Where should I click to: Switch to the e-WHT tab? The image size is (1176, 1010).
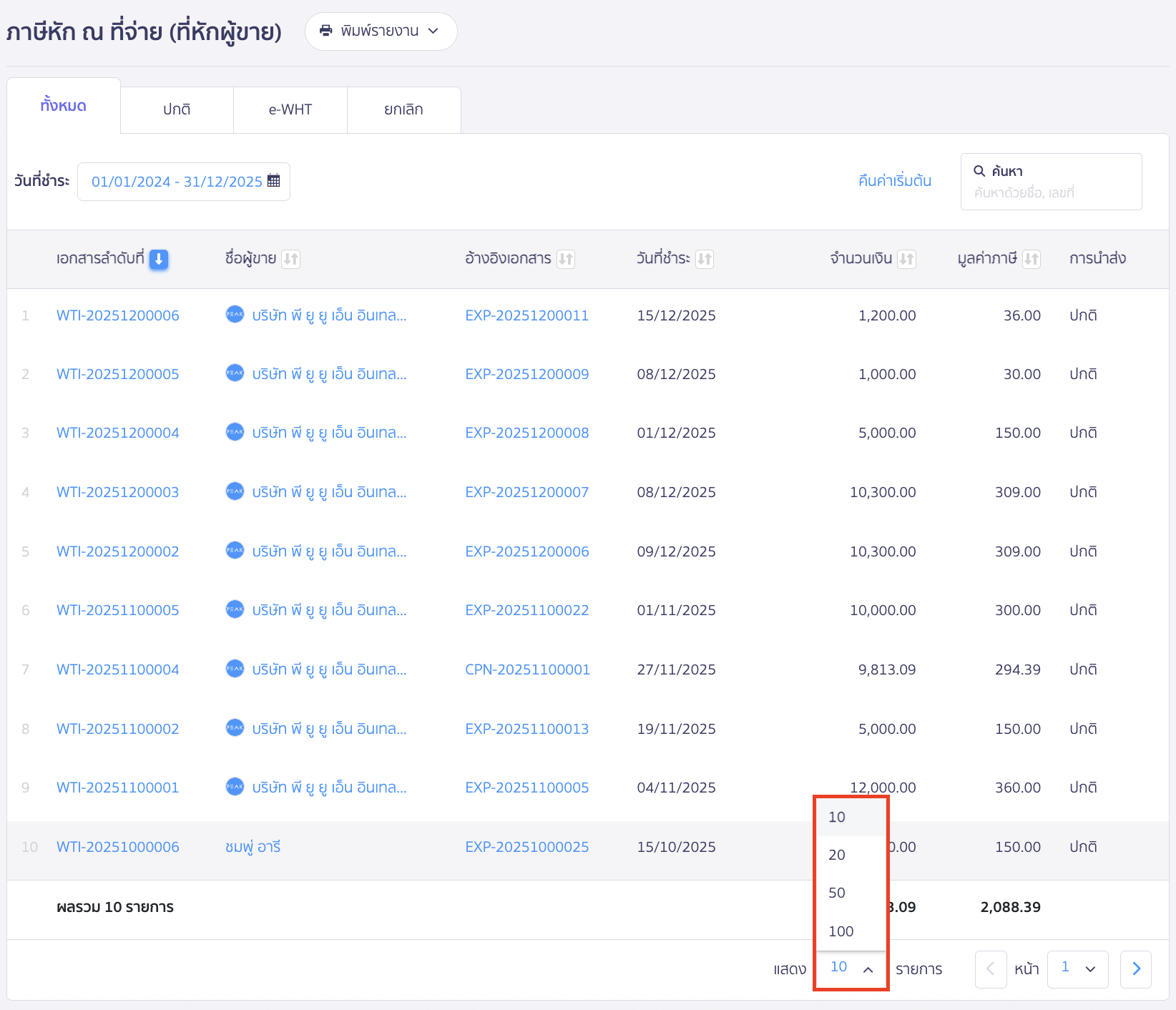coord(290,109)
